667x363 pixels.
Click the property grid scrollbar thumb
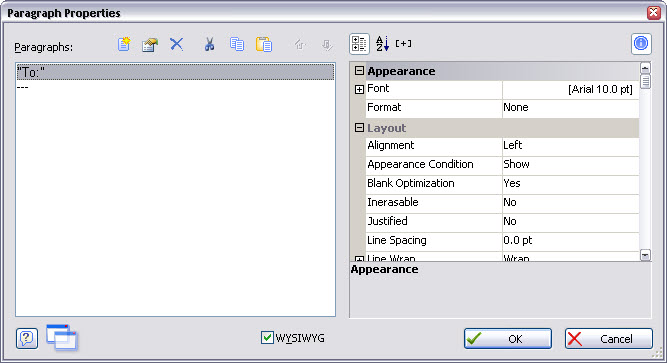pyautogui.click(x=645, y=81)
